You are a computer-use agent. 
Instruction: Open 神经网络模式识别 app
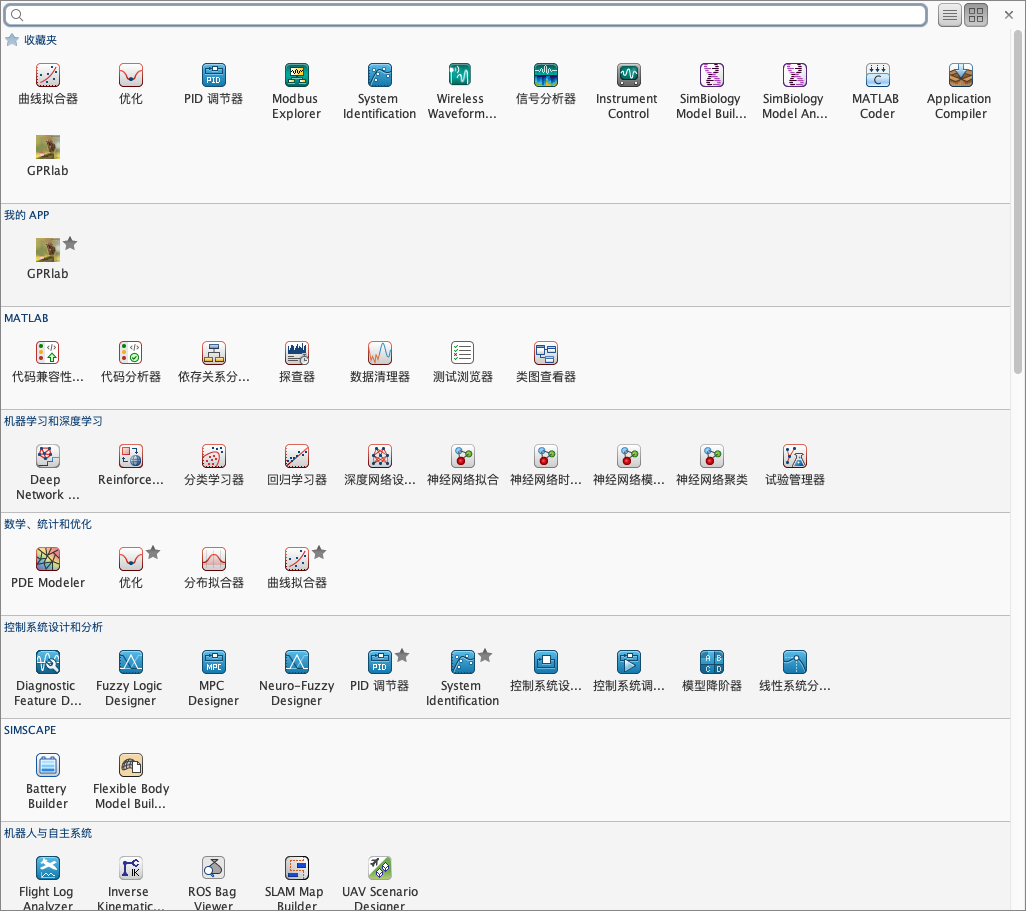coord(628,465)
